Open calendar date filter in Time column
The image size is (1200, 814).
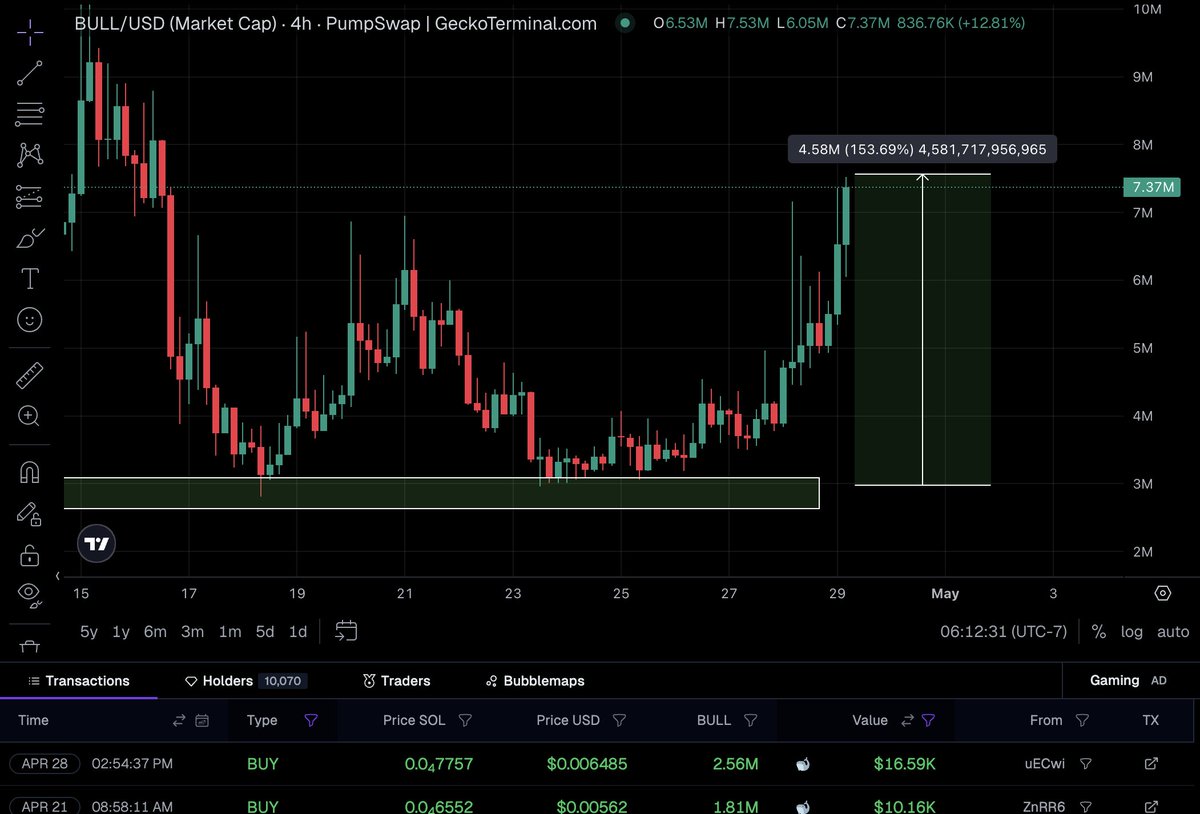click(x=202, y=720)
